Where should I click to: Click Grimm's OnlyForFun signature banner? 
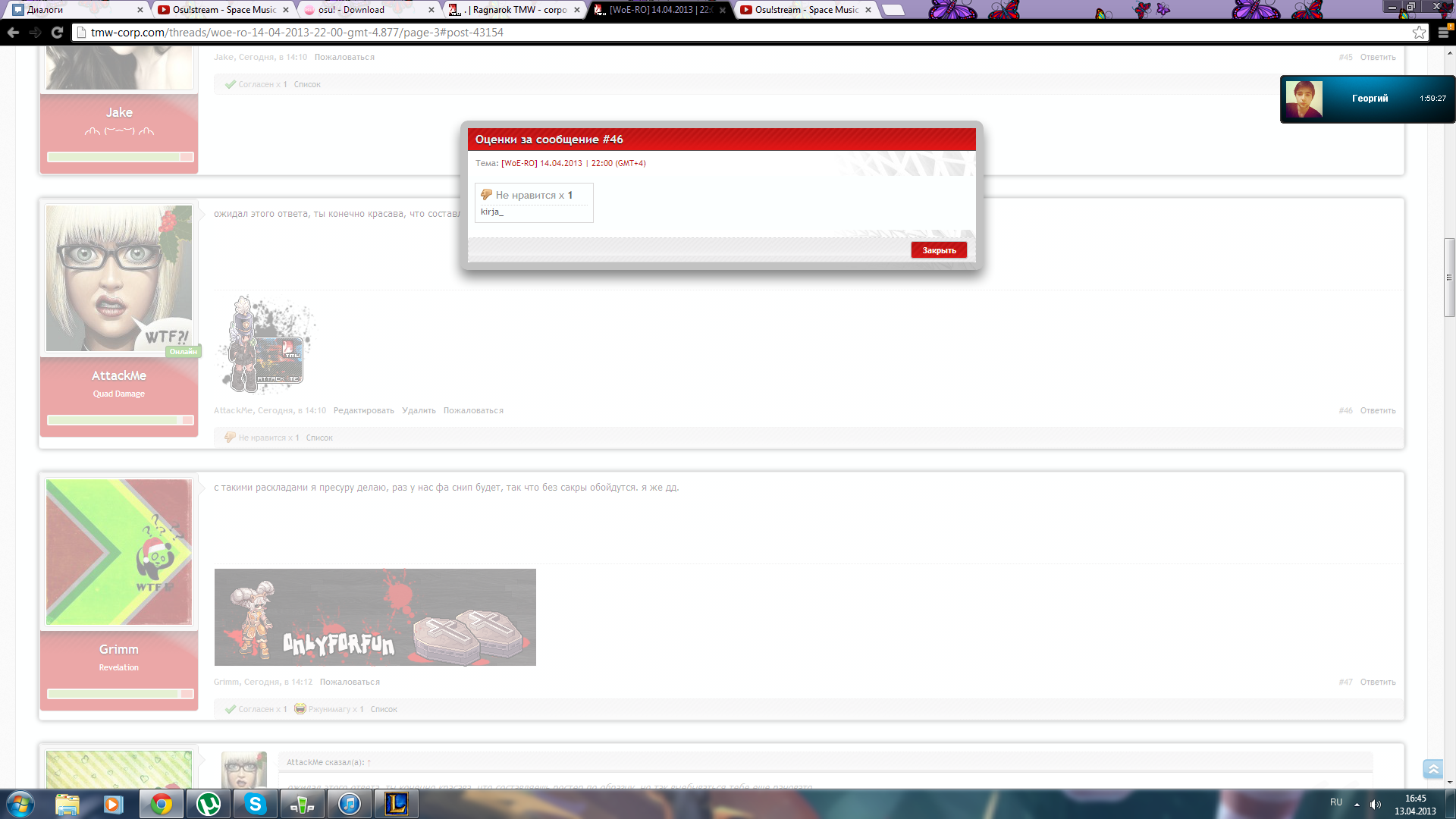(x=375, y=617)
